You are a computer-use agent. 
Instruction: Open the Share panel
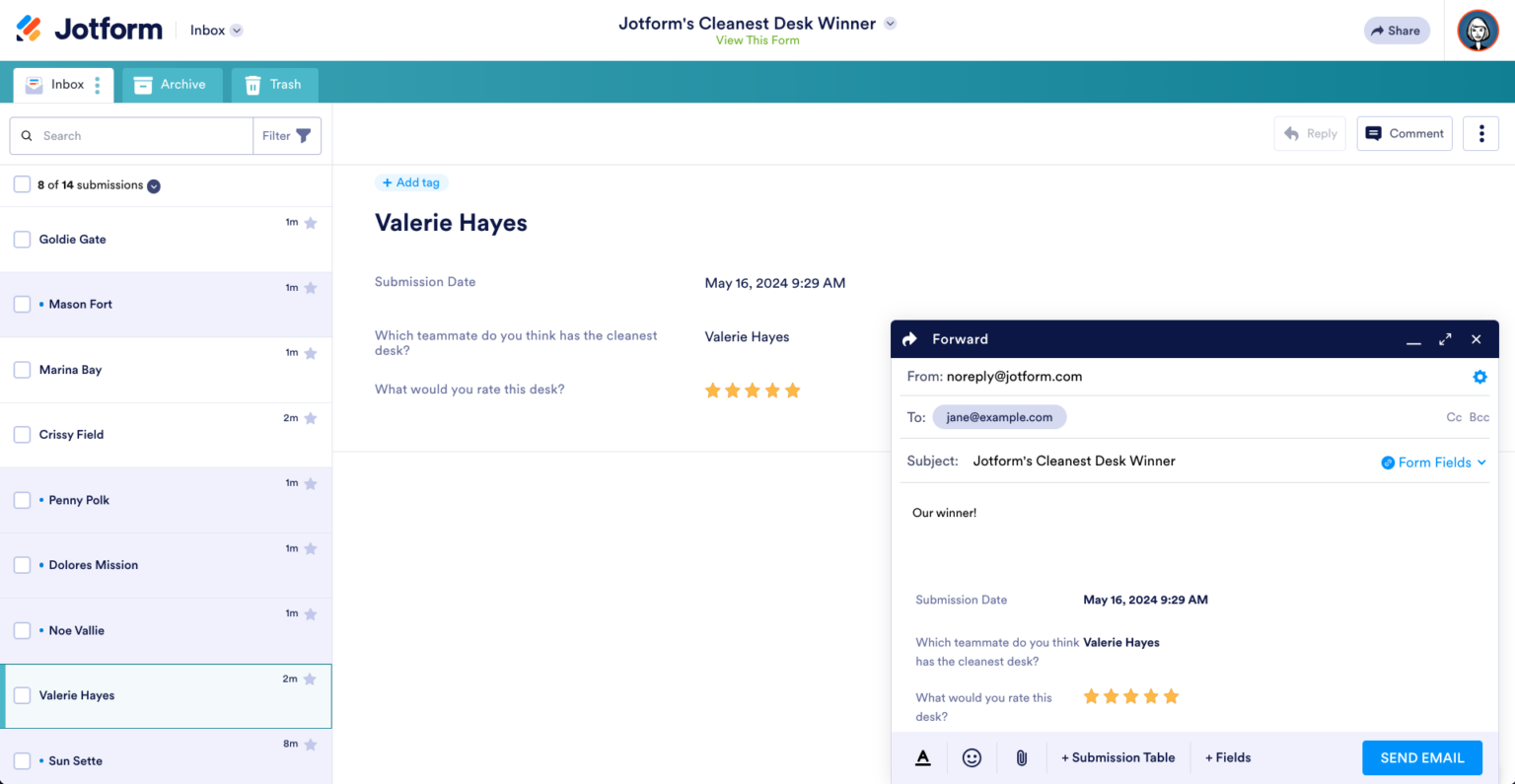pos(1396,31)
